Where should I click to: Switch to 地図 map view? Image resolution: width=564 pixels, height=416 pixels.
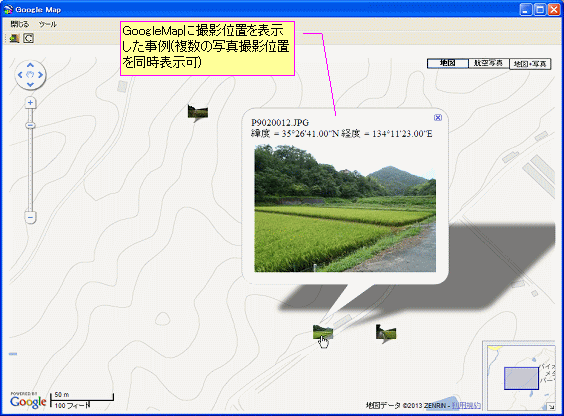[448, 63]
